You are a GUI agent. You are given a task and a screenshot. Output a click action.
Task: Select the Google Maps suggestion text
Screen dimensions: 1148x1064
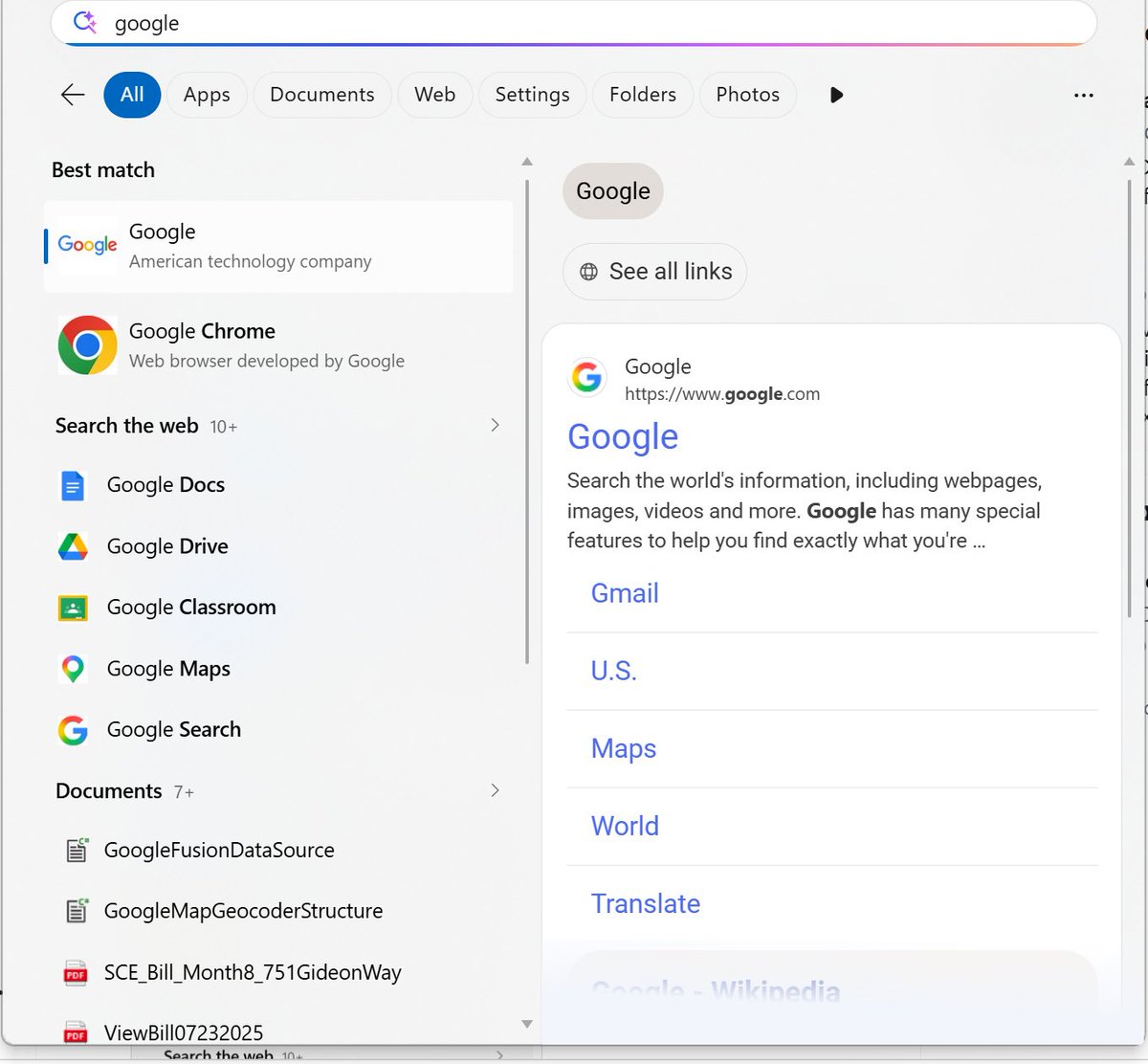point(168,669)
